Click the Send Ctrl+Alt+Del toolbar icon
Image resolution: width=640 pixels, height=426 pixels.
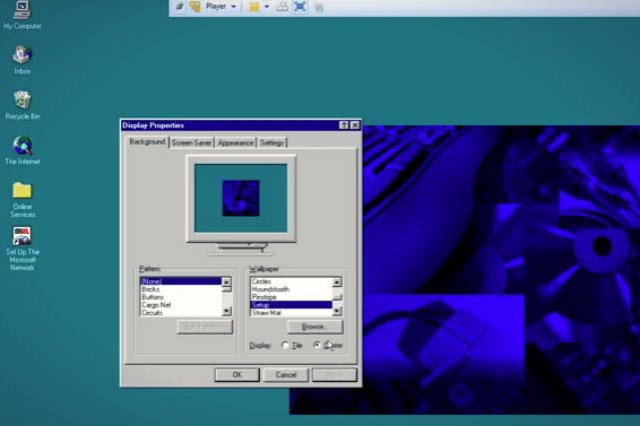(282, 7)
